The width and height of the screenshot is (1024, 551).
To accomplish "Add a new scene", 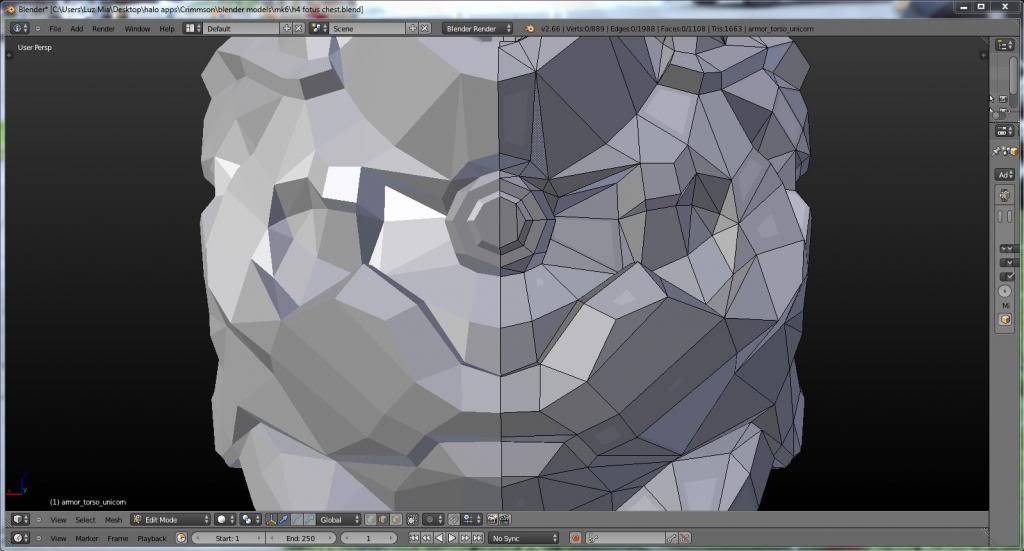I will [x=412, y=28].
